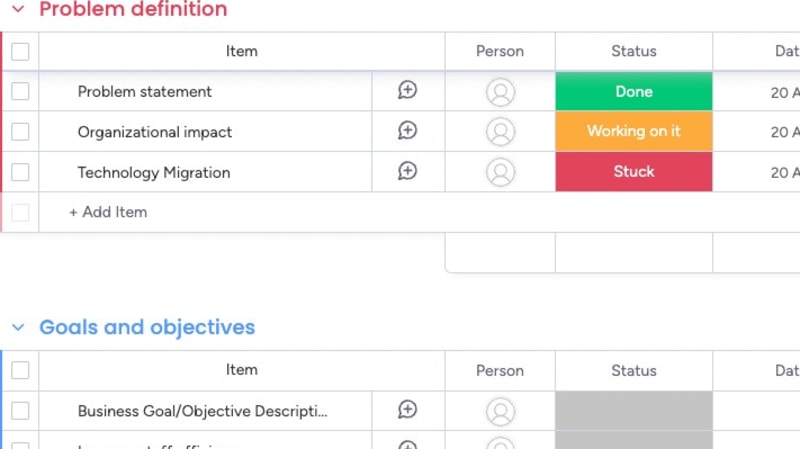The image size is (800, 449).
Task: Change the Working on it status
Action: [x=634, y=132]
